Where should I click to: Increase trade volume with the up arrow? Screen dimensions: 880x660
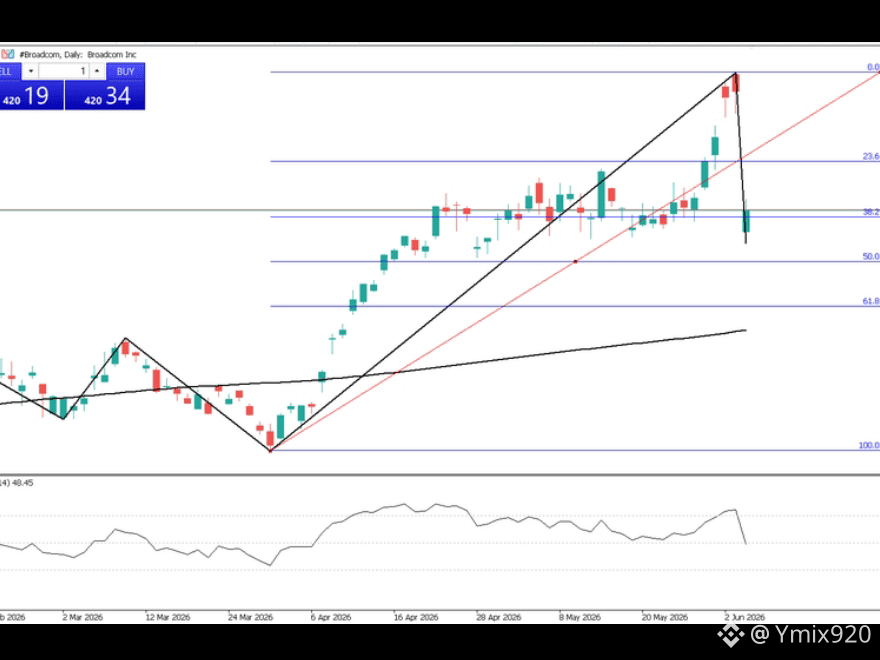point(97,71)
